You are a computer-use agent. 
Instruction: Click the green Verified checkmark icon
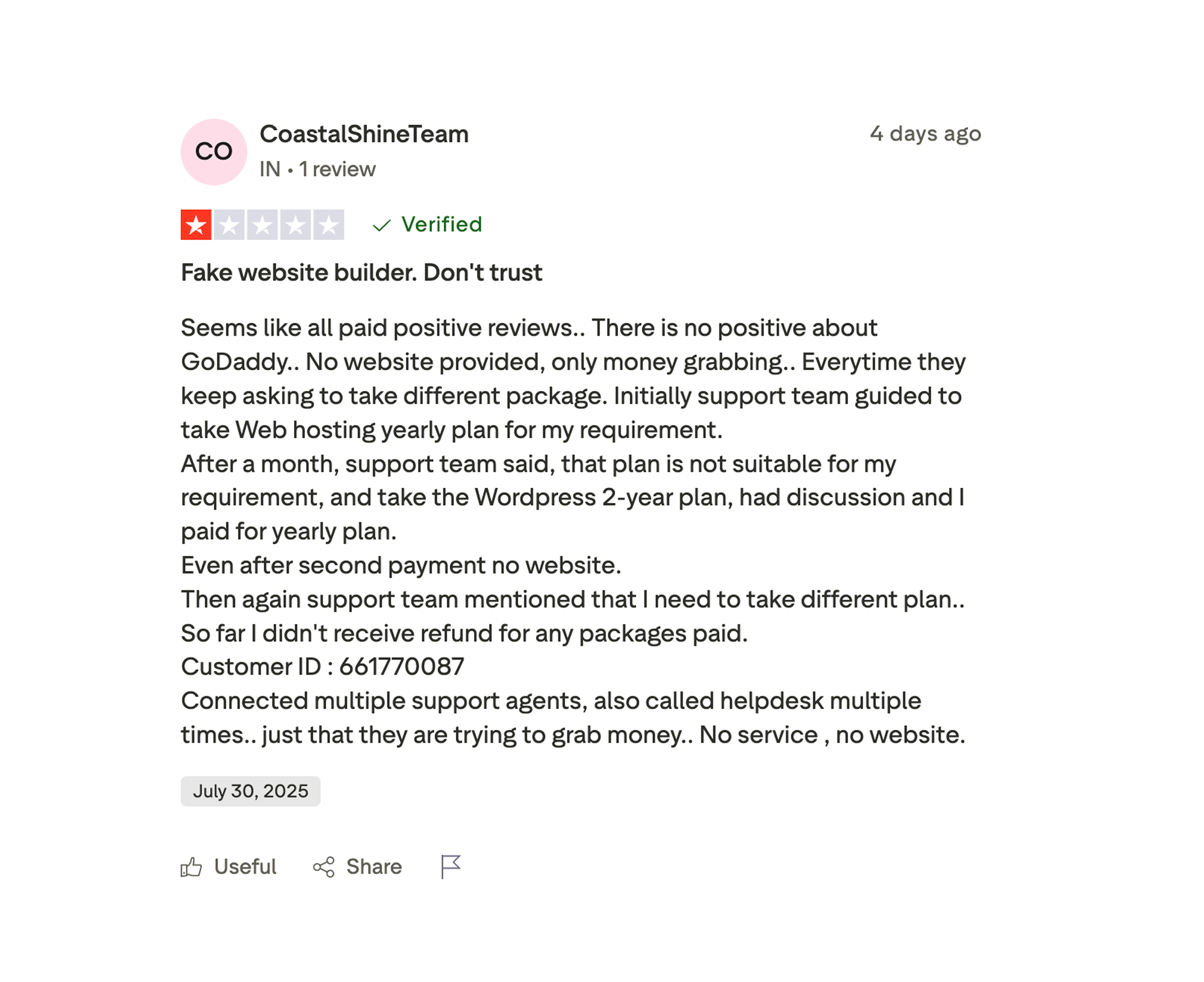tap(382, 225)
